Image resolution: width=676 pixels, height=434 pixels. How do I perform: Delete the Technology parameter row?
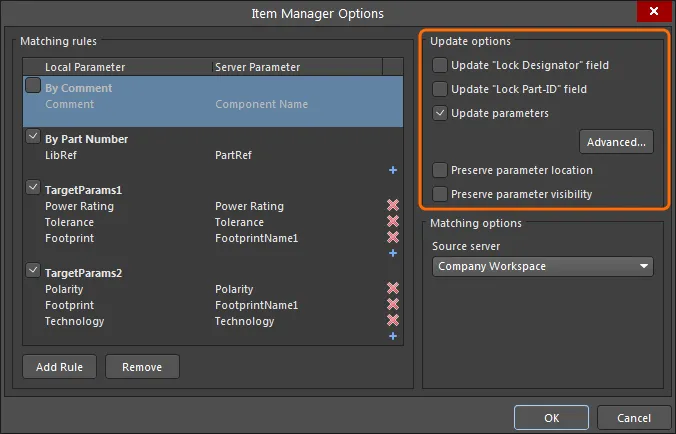pos(393,320)
